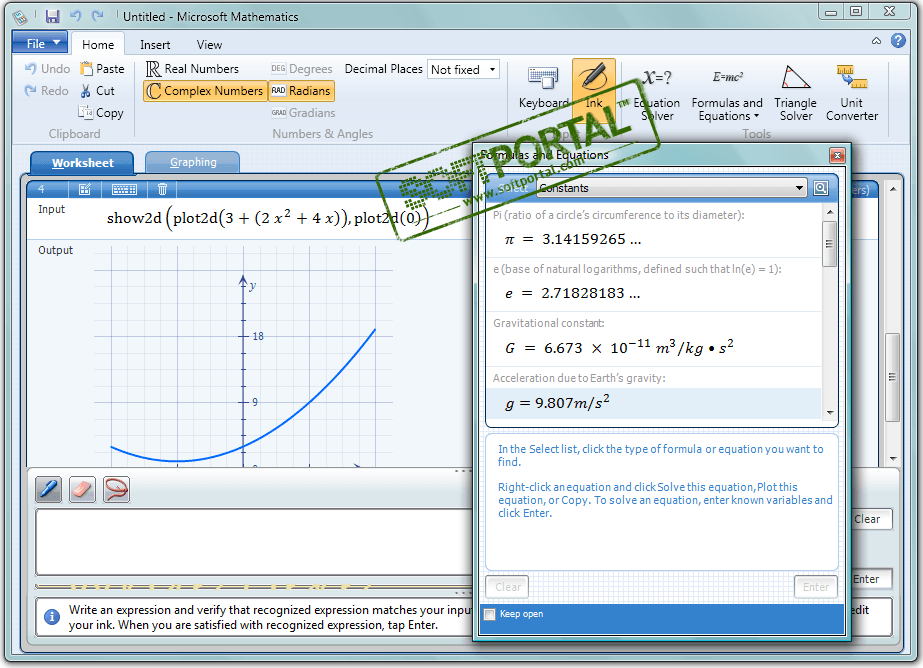923x668 pixels.
Task: Click the Cut scissors command
Action: (x=98, y=91)
